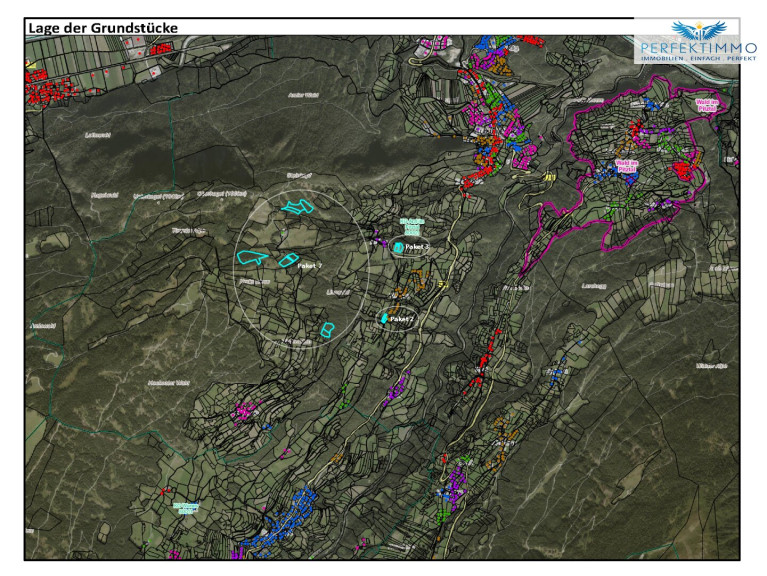Click the cyan parcel inside the Paket 2 oval
767x576 pixels.
(383, 318)
